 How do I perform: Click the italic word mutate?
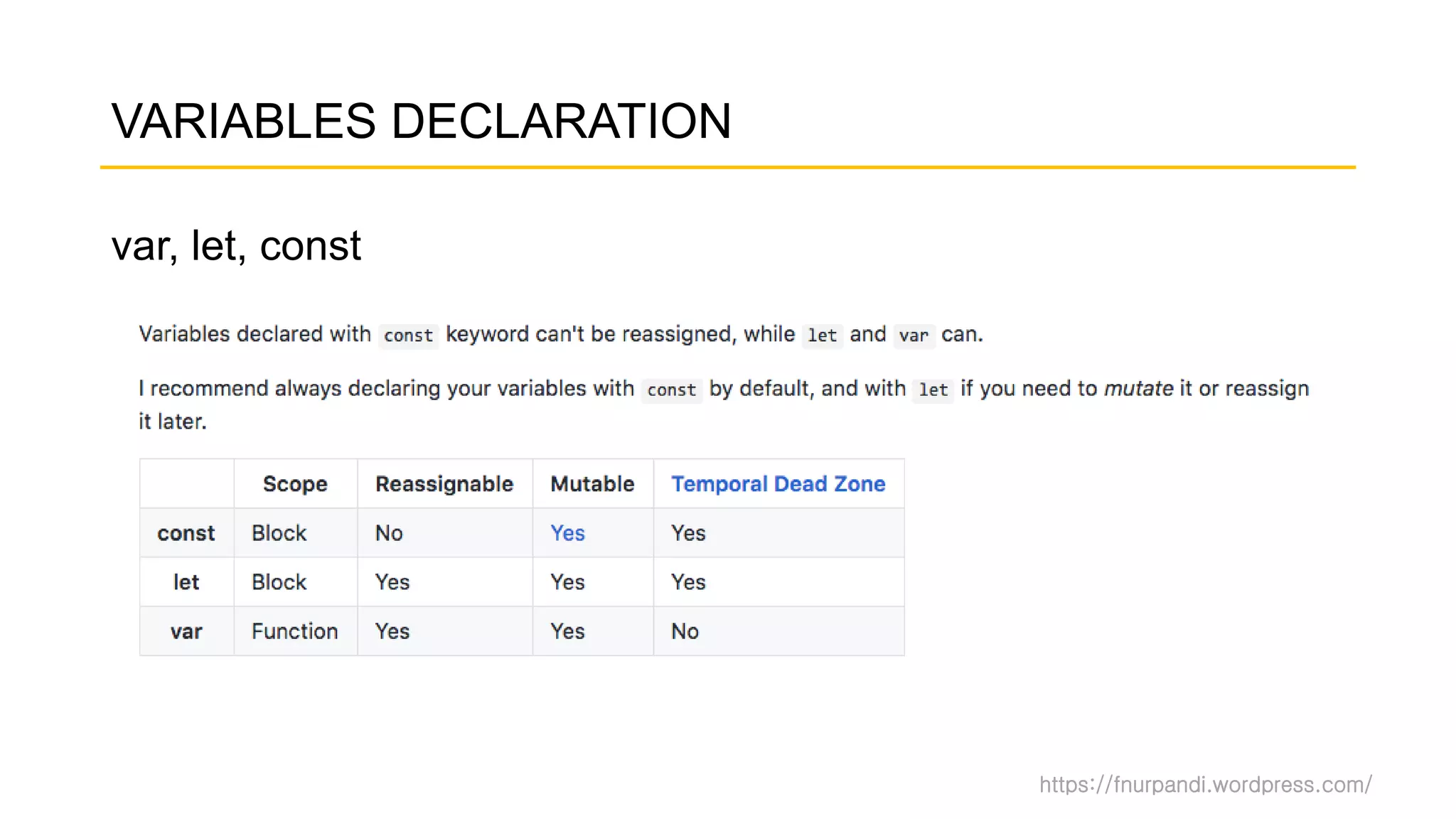coord(1138,389)
